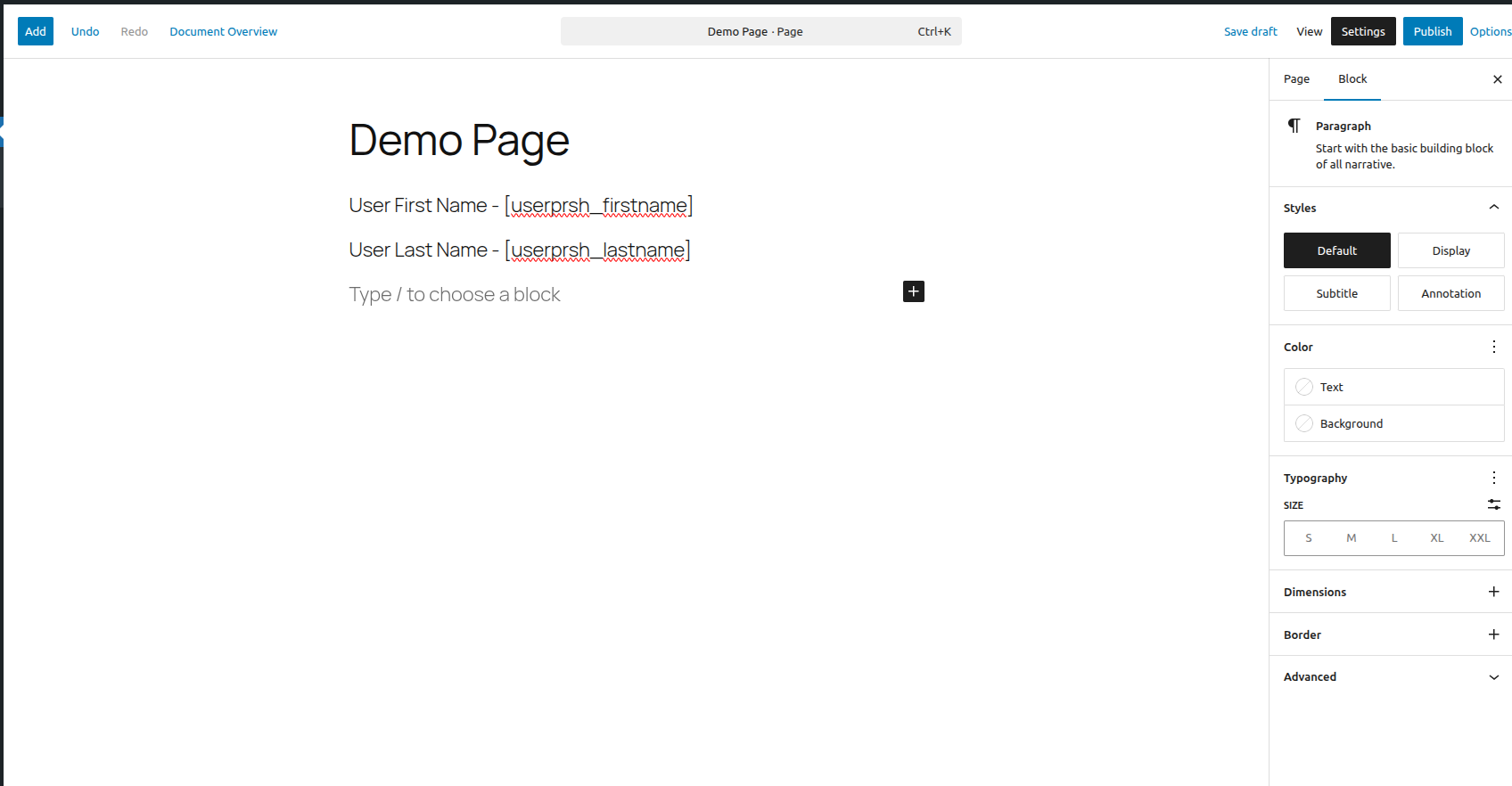1512x786 pixels.
Task: Pick the M font size option
Action: point(1351,538)
